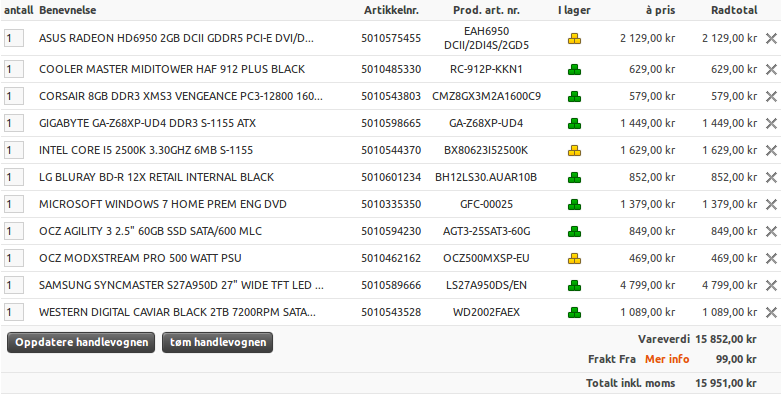781x398 pixels.
Task: Click the Artikkelnr. column header
Action: 391,10
